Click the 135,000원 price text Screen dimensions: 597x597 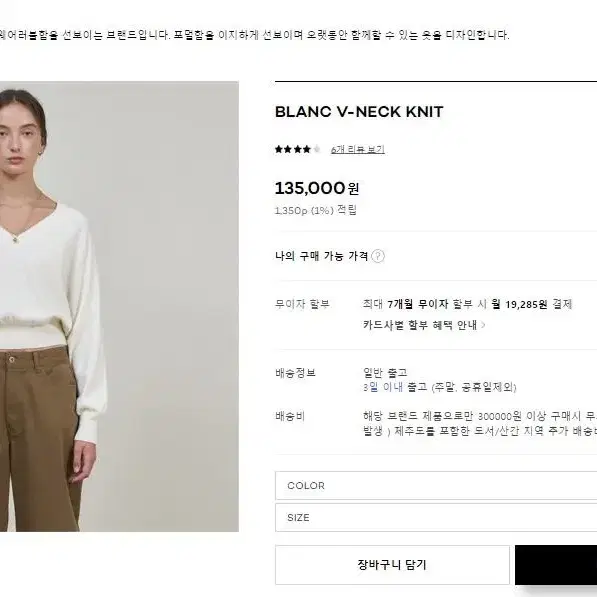[x=317, y=188]
